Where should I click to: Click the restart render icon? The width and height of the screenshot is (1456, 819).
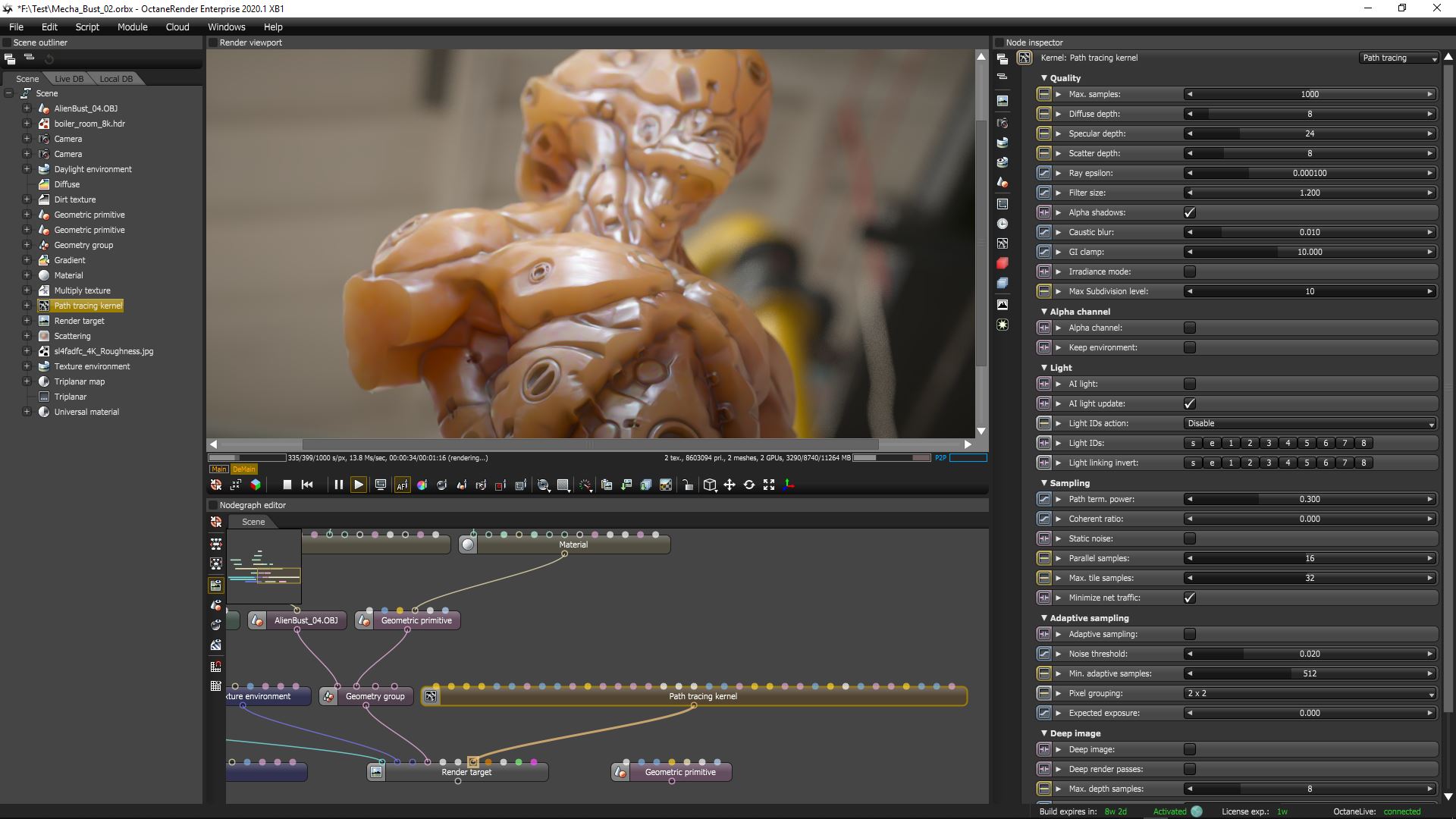(x=307, y=485)
